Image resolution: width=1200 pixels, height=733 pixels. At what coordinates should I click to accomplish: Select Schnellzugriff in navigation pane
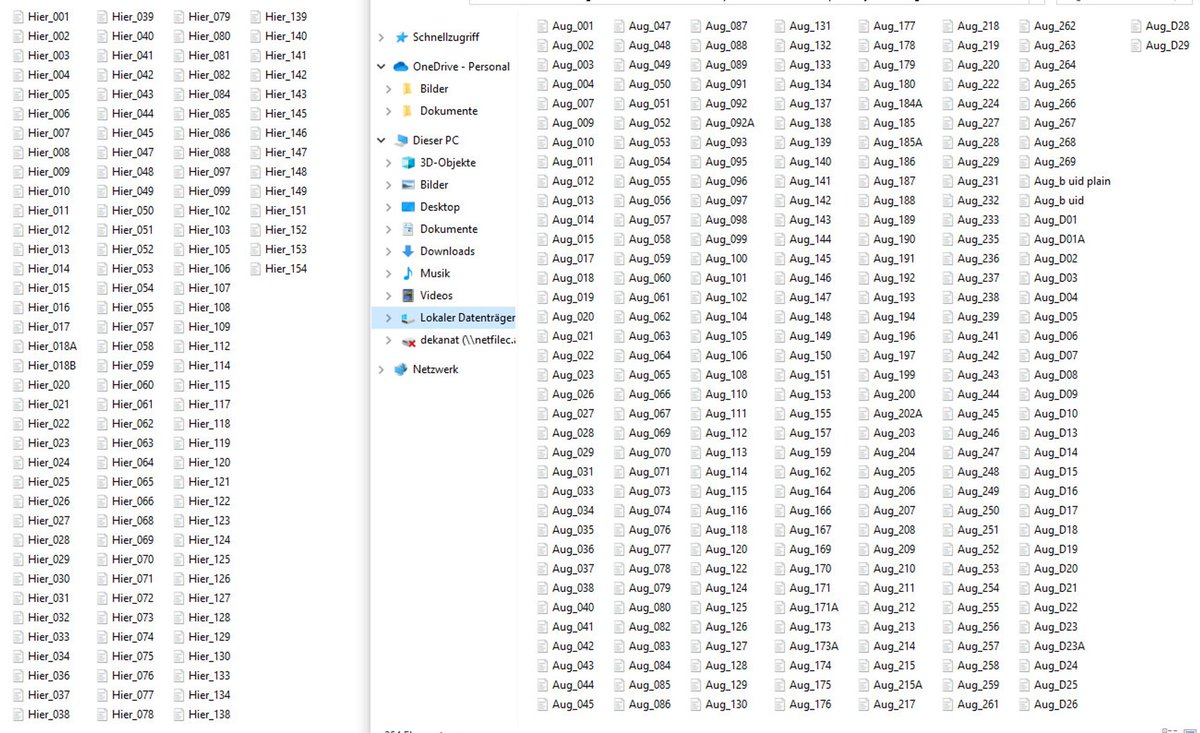[x=446, y=37]
